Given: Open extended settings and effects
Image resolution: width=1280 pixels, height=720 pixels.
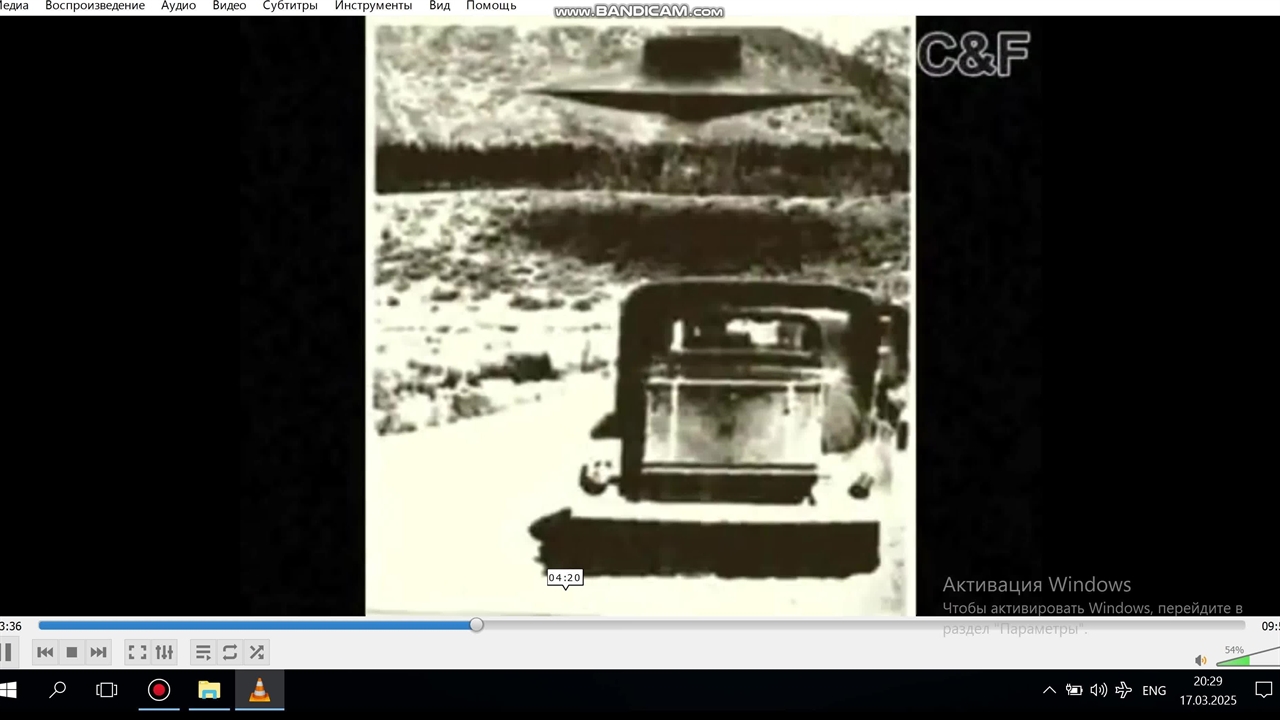Looking at the screenshot, I should tap(164, 652).
